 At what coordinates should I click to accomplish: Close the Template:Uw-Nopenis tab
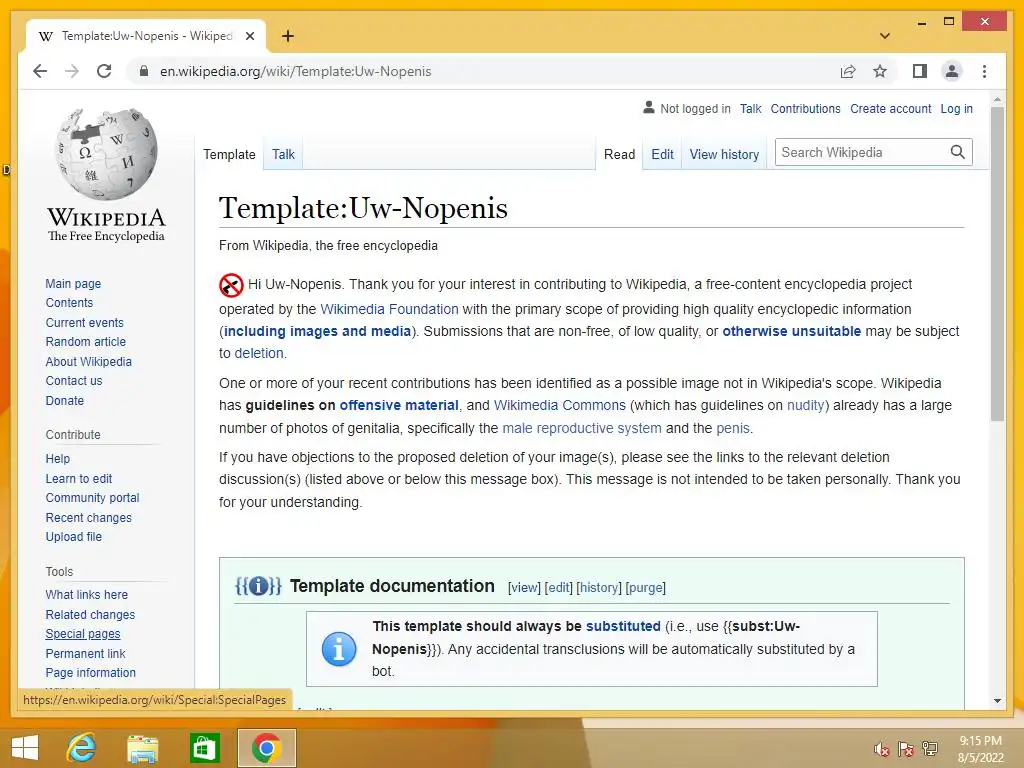coord(249,36)
